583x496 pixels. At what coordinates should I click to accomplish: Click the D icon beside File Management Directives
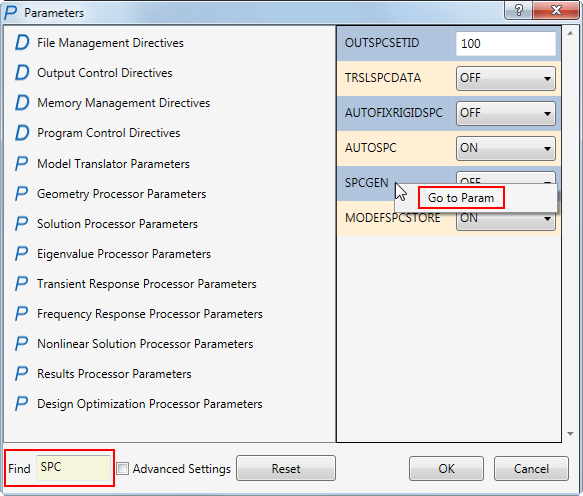(x=22, y=42)
